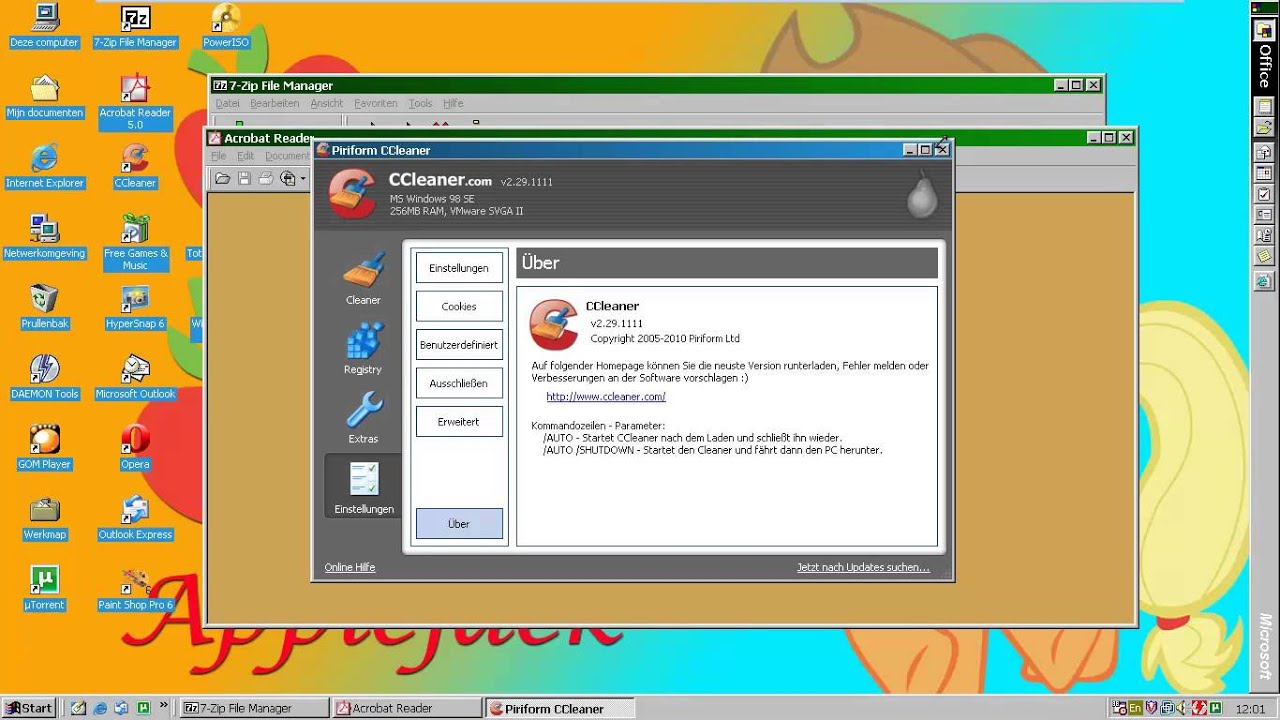Select the HyperSnap 6 desktop icon
This screenshot has width=1280, height=720.
tap(135, 308)
